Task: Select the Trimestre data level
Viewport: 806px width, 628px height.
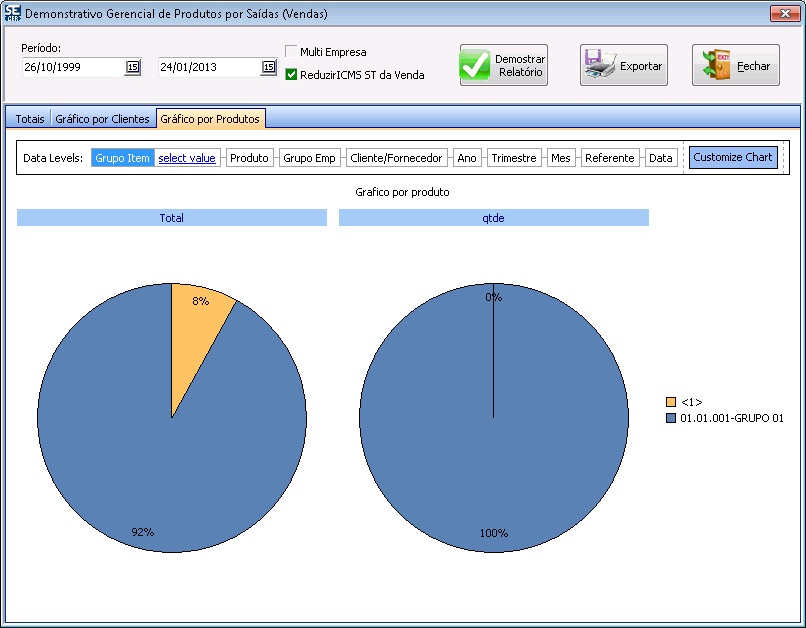Action: tap(515, 158)
